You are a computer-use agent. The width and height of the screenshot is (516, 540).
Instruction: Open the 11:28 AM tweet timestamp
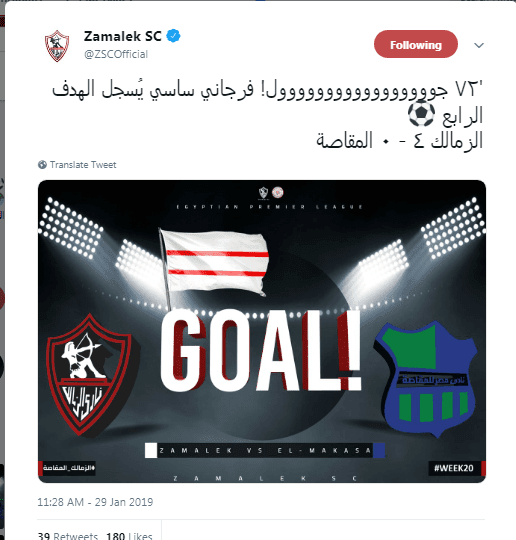click(95, 502)
